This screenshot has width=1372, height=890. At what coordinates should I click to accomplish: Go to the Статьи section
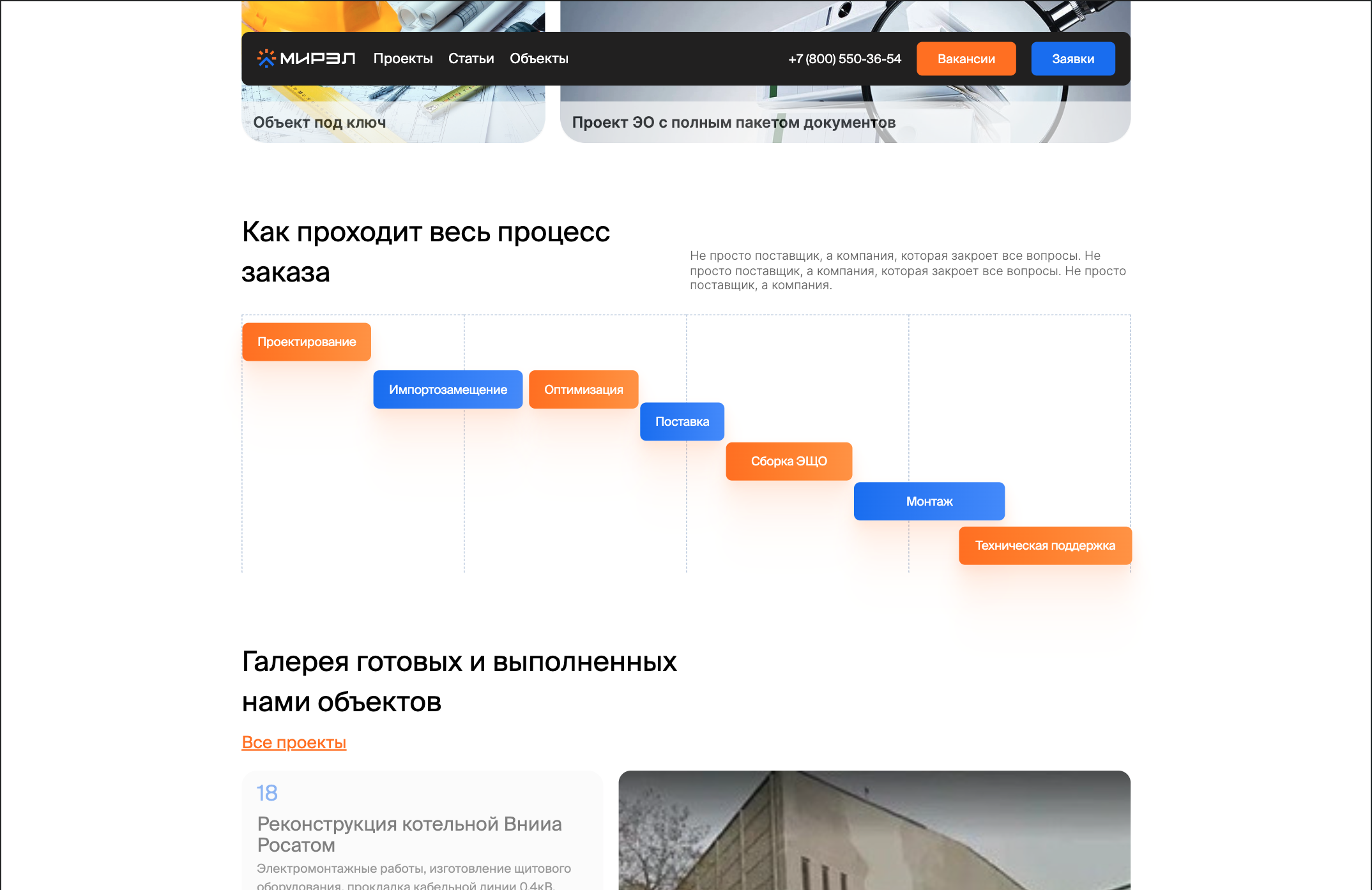(x=471, y=59)
